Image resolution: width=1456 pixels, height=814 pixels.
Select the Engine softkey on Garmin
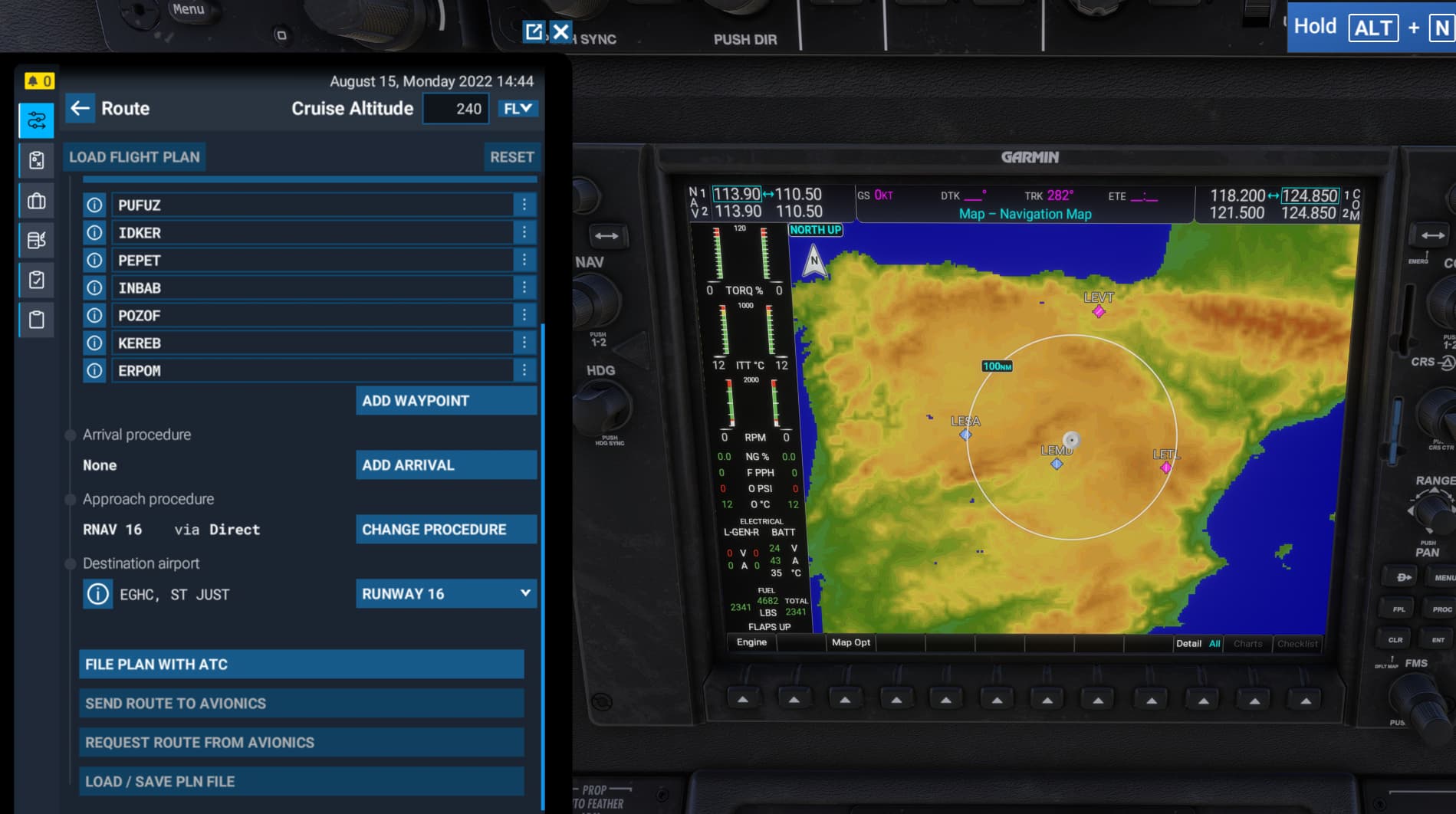coord(751,642)
